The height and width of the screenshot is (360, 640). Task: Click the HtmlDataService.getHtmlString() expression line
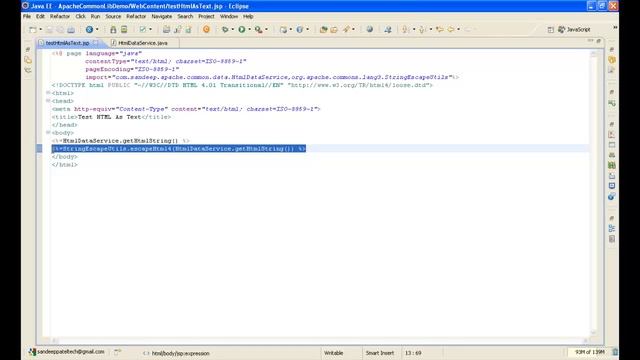point(120,141)
